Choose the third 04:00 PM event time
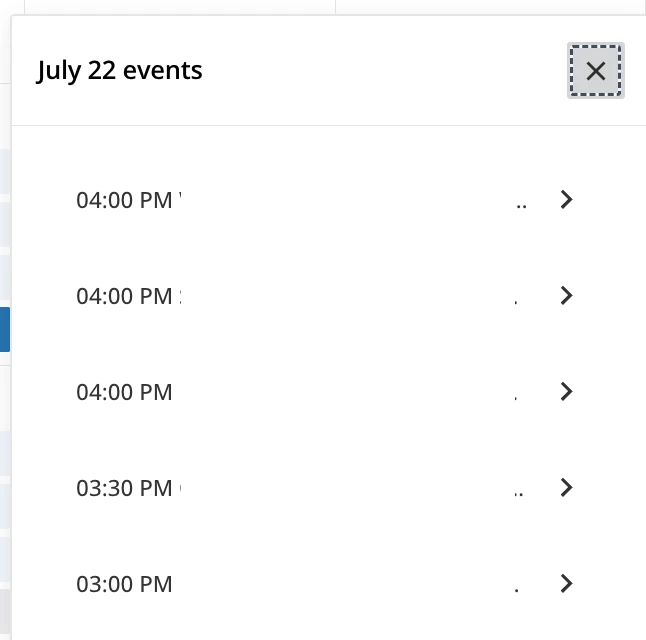Viewport: 646px width, 640px height. click(124, 392)
